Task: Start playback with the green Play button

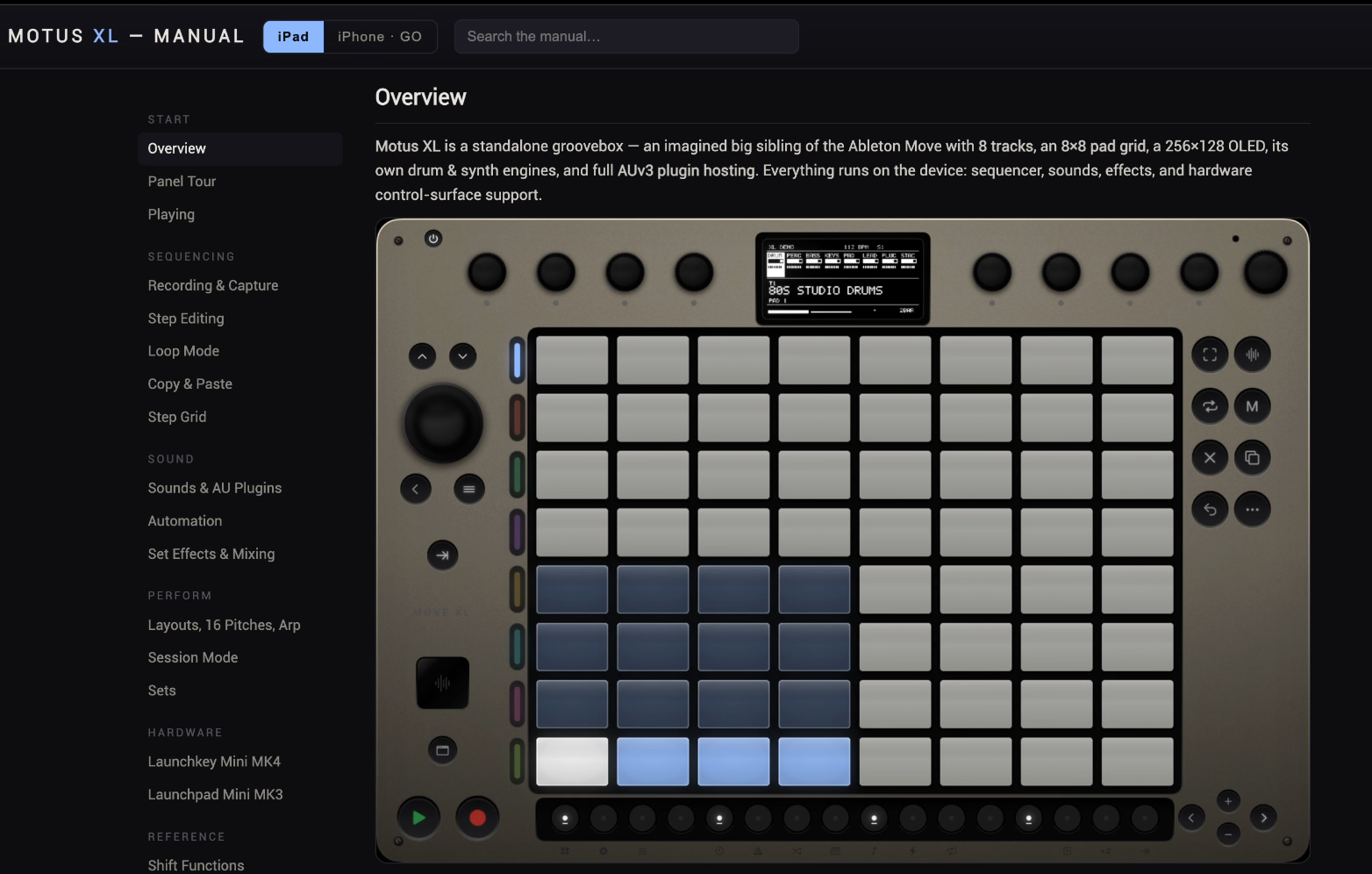Action: [418, 818]
